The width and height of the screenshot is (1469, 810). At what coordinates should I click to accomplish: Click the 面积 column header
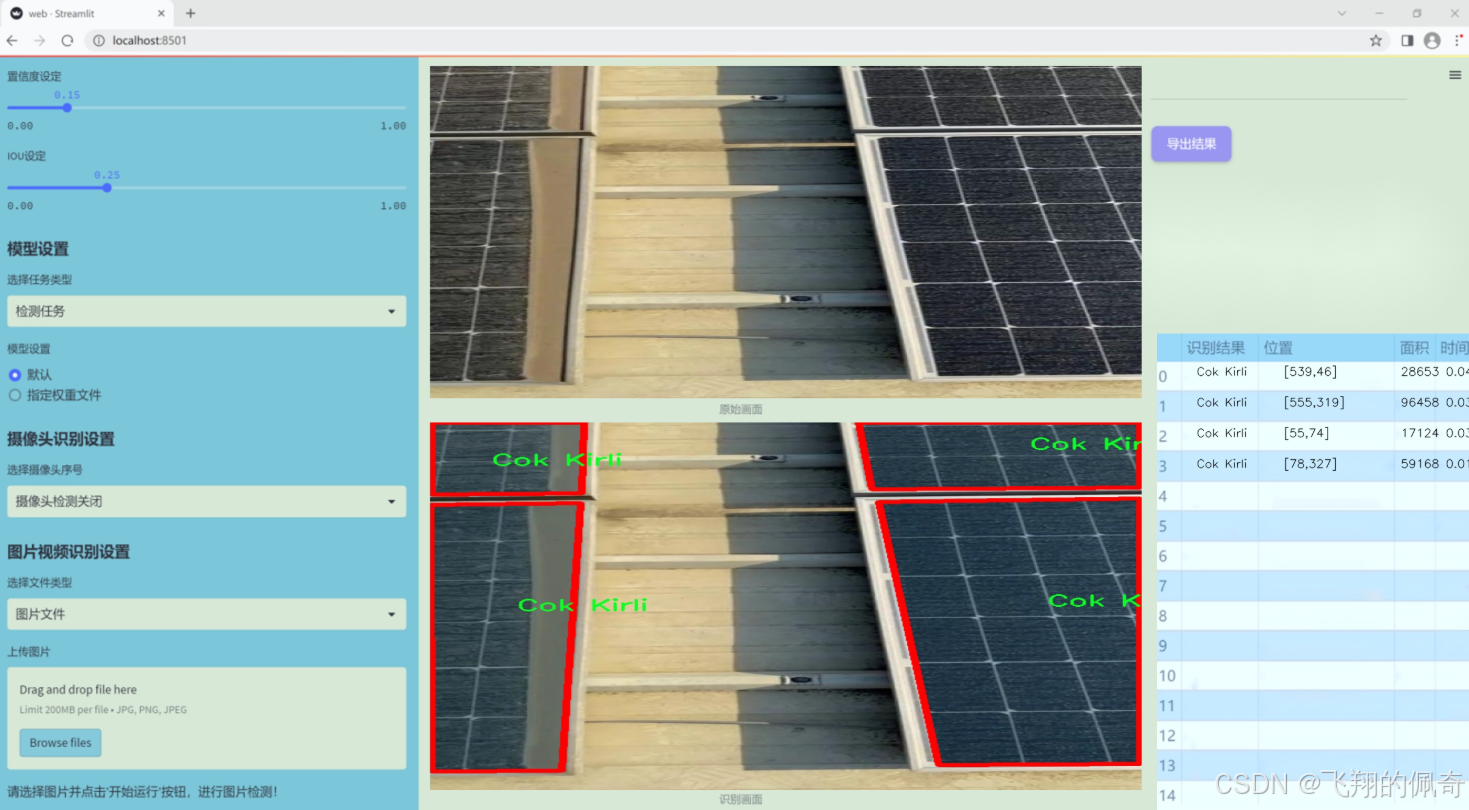tap(1414, 348)
